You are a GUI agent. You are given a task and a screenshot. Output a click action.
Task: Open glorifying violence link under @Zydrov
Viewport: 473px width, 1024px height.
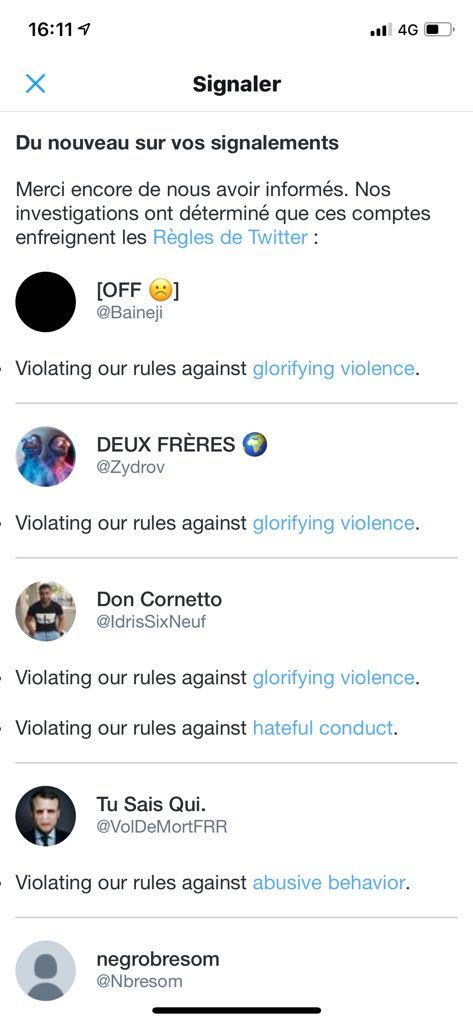[333, 523]
